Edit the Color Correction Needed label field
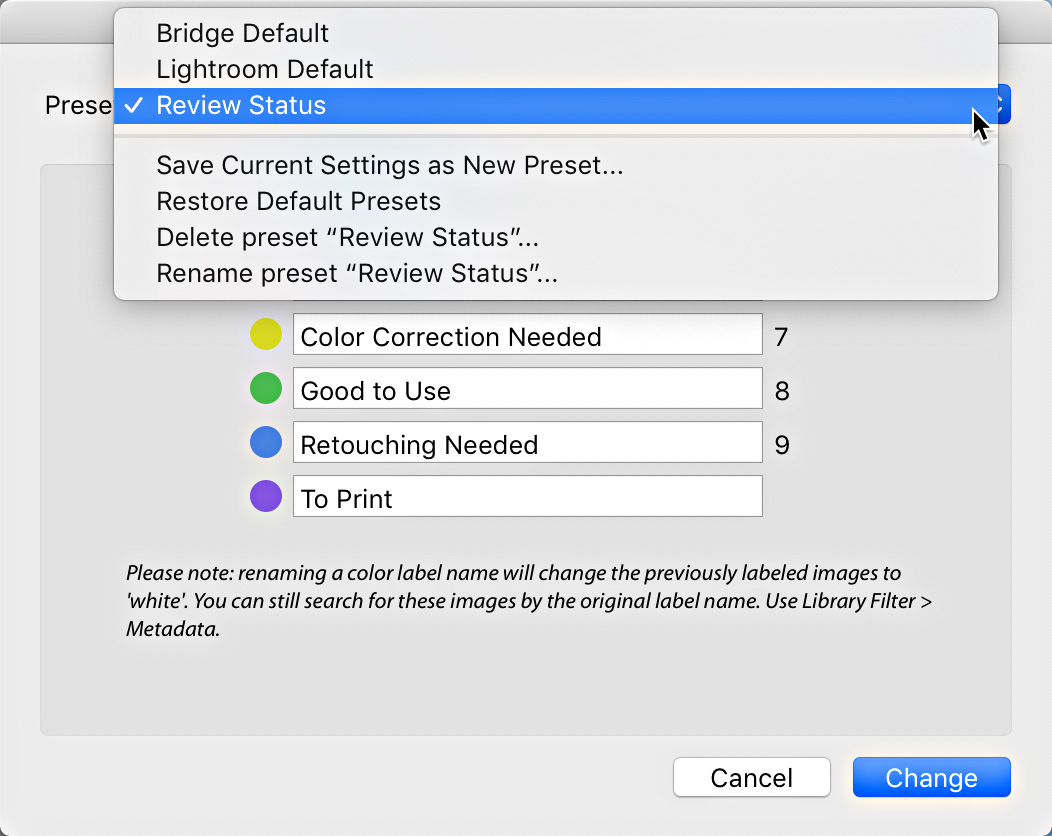Screen dimensions: 1052x836 click(527, 334)
